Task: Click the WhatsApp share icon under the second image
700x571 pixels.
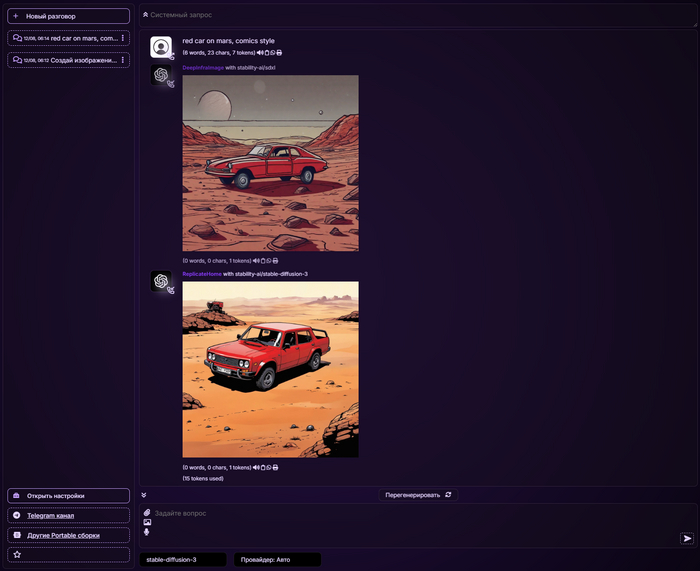Action: [x=266, y=467]
